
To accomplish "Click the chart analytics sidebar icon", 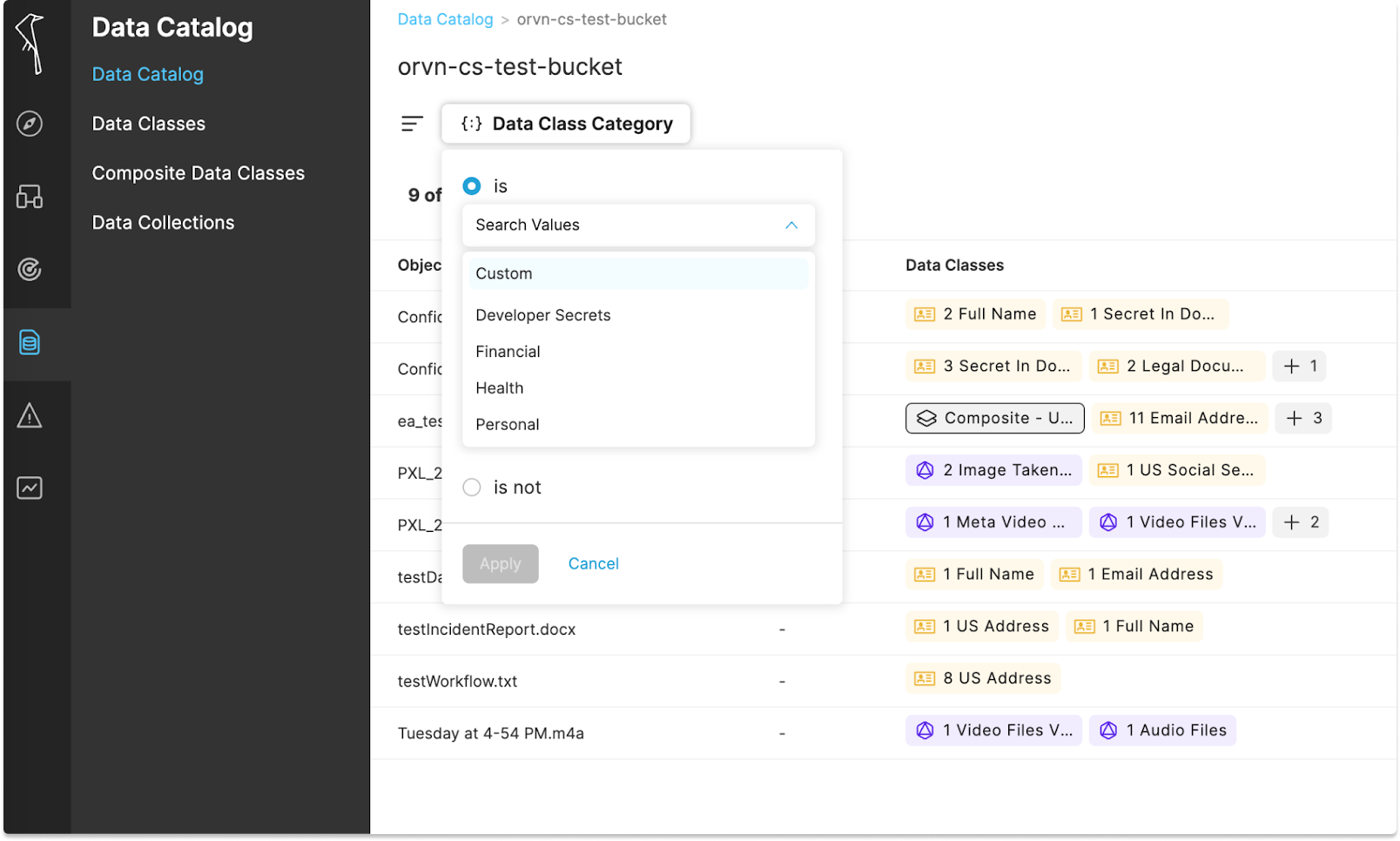I will coord(30,488).
